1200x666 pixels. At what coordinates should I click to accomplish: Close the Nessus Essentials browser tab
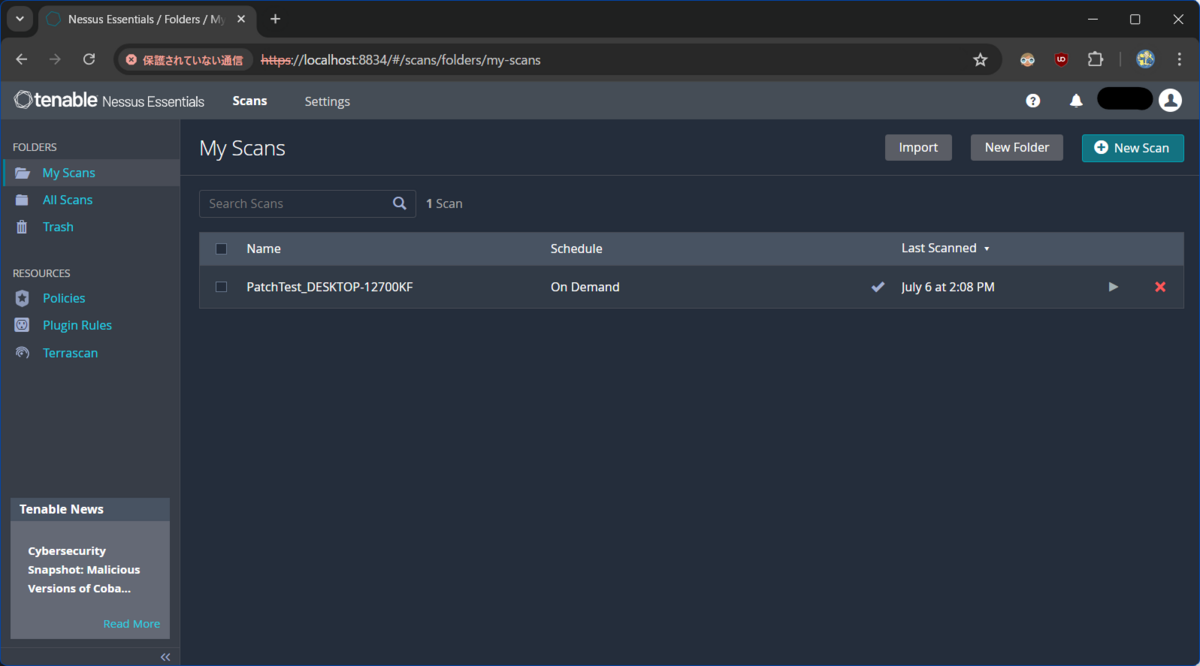pos(241,19)
